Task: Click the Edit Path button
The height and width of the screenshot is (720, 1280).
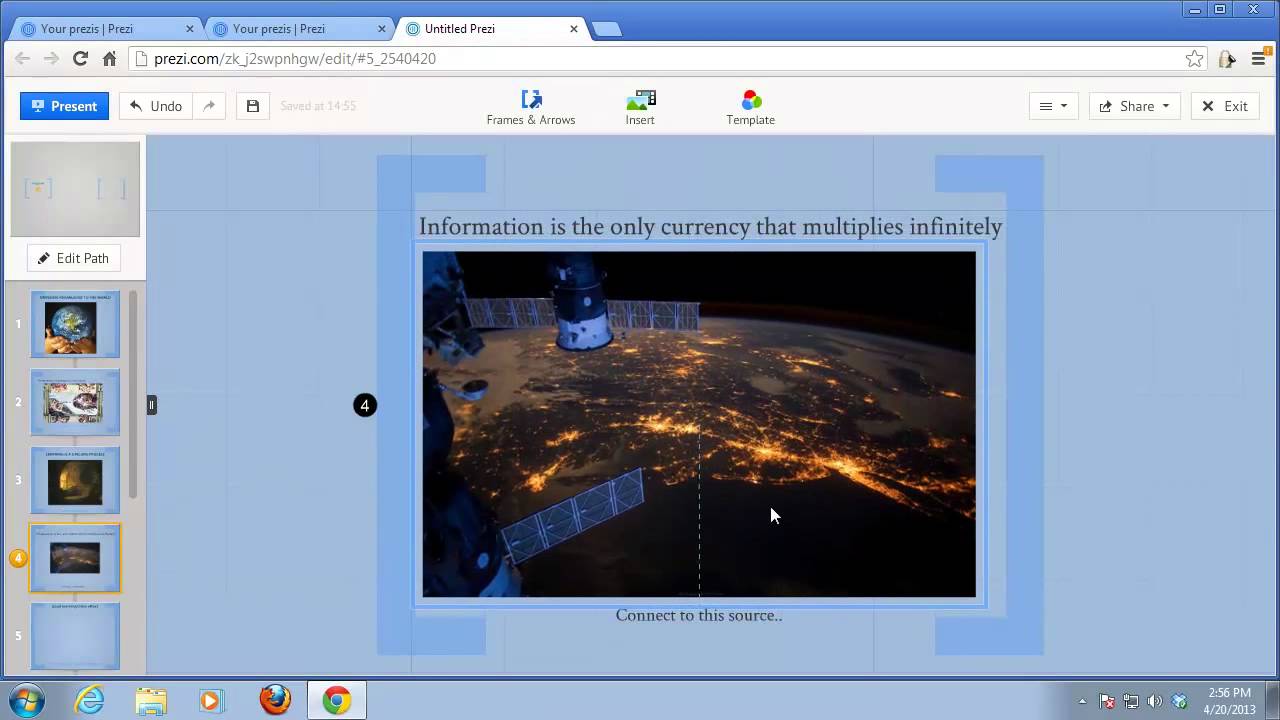Action: pos(72,258)
